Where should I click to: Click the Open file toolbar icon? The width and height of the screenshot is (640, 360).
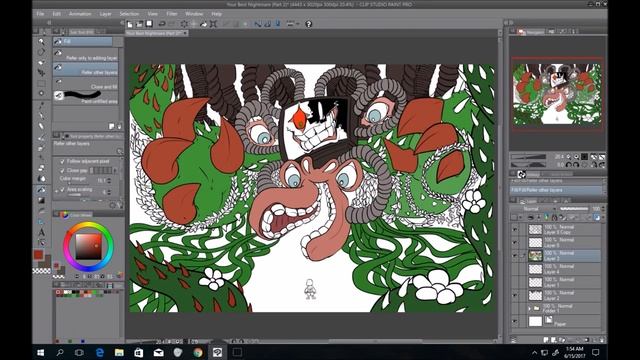[x=140, y=24]
